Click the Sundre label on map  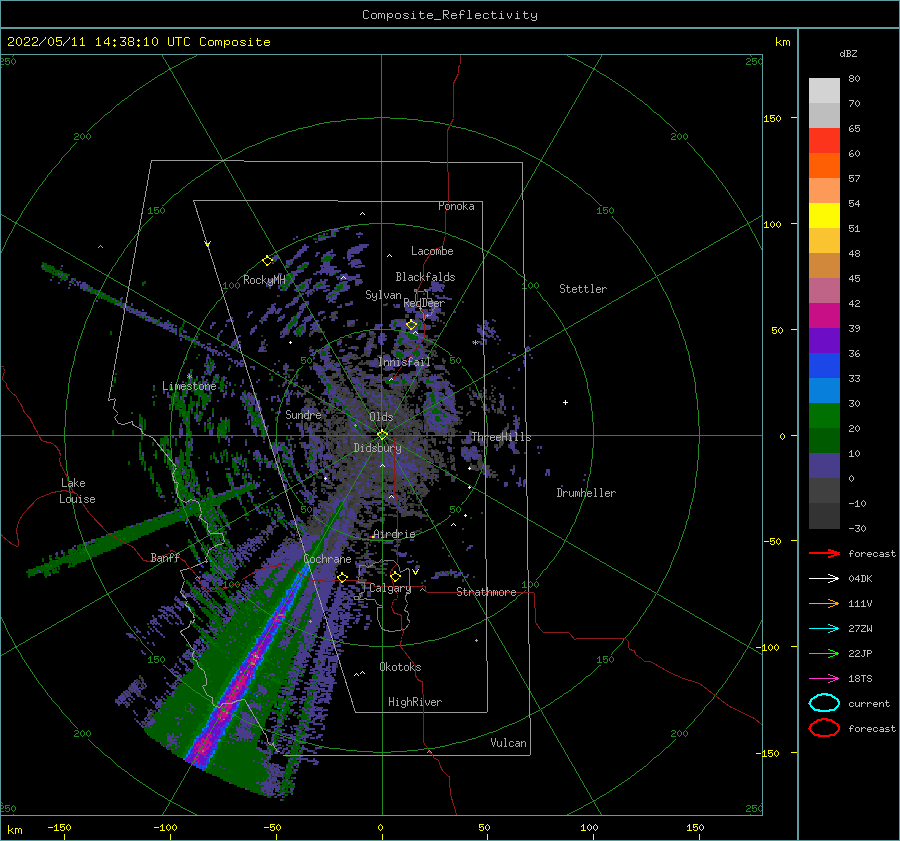303,414
